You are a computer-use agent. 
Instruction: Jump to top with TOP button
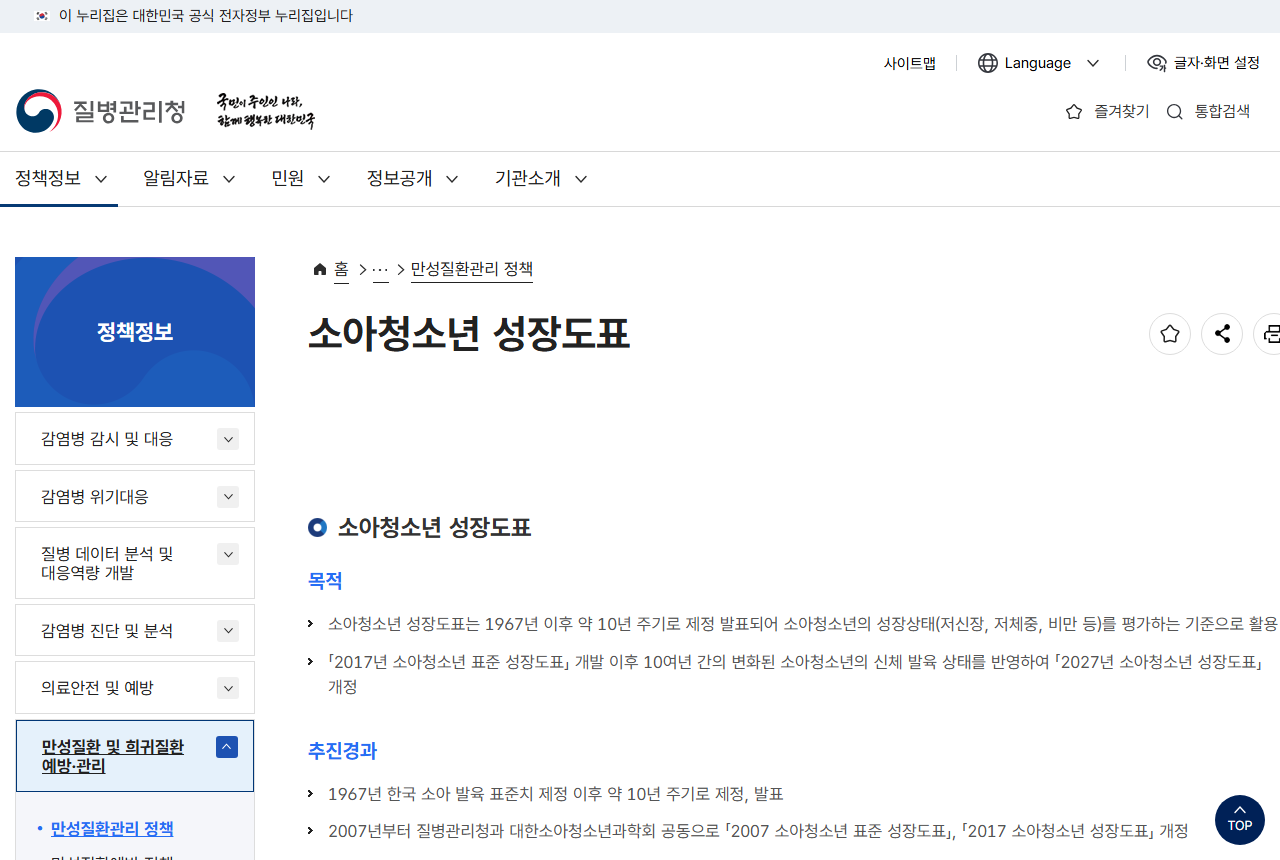[1239, 820]
